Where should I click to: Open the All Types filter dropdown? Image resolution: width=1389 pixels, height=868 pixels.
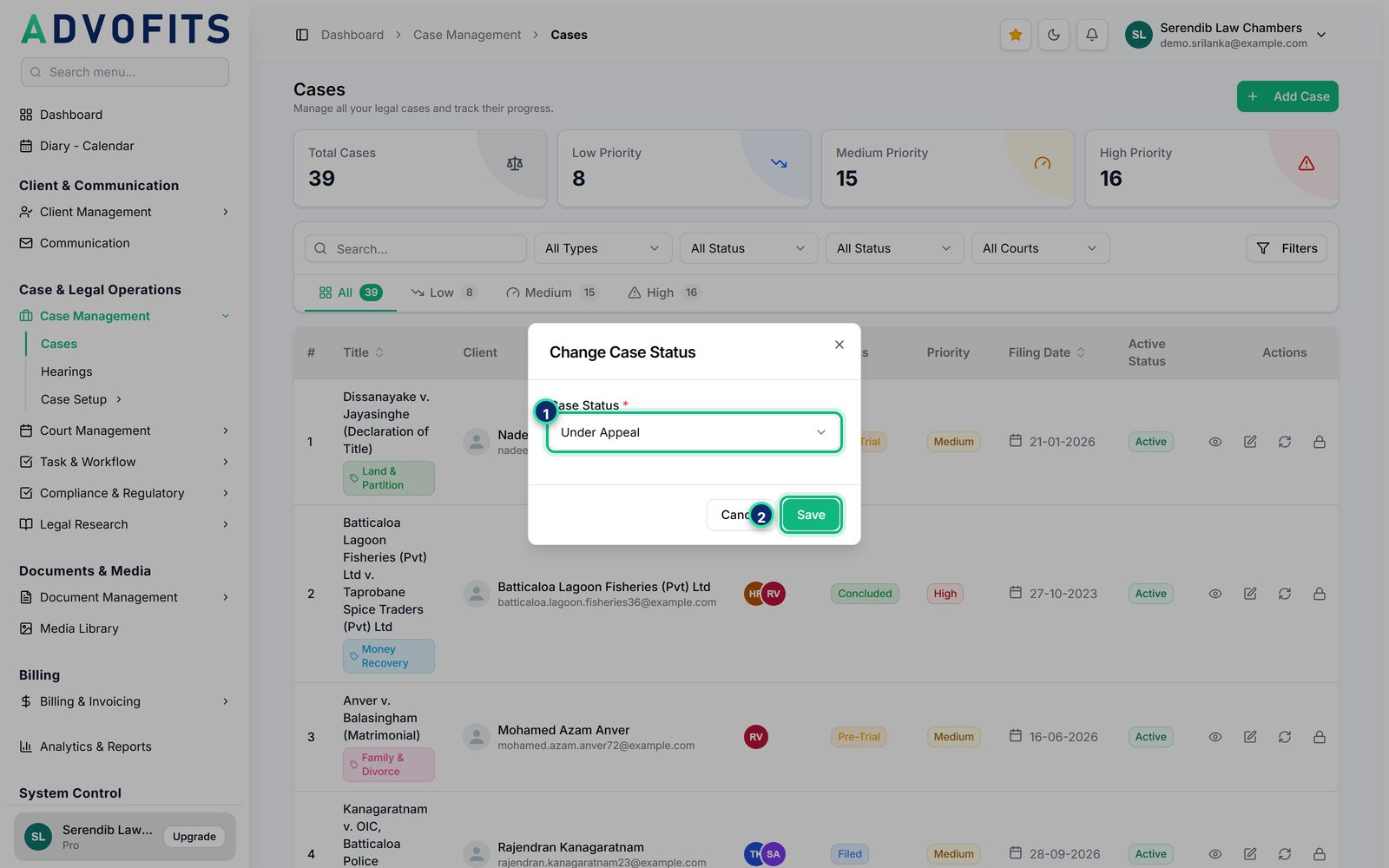coord(602,248)
